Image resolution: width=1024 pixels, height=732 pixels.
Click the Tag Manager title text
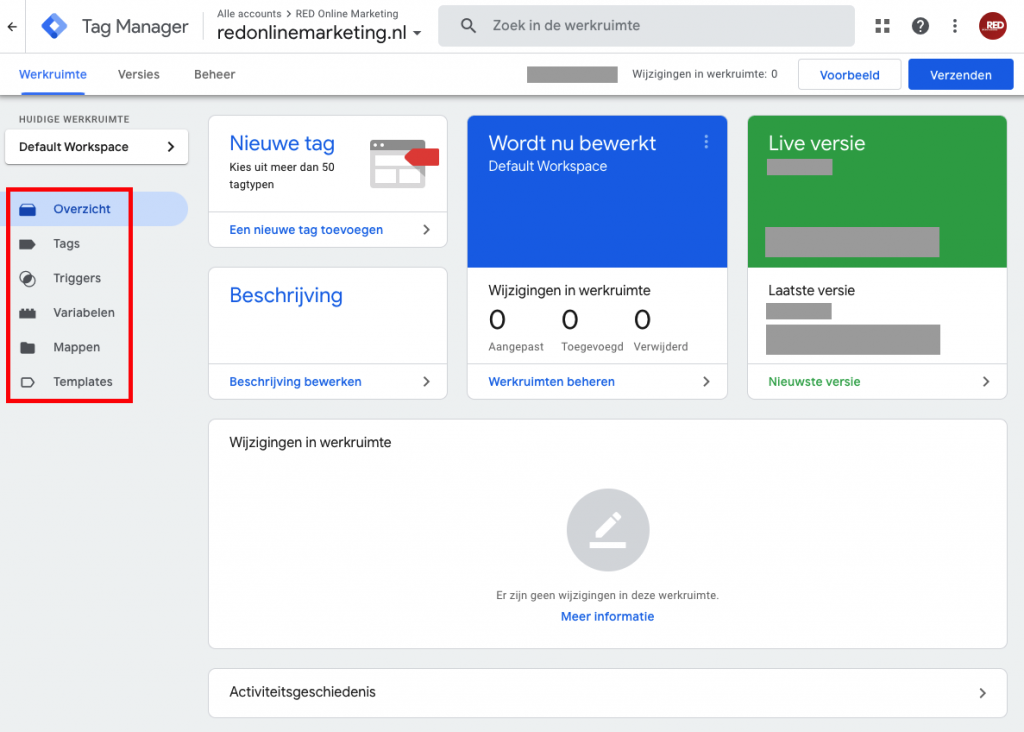pyautogui.click(x=135, y=27)
